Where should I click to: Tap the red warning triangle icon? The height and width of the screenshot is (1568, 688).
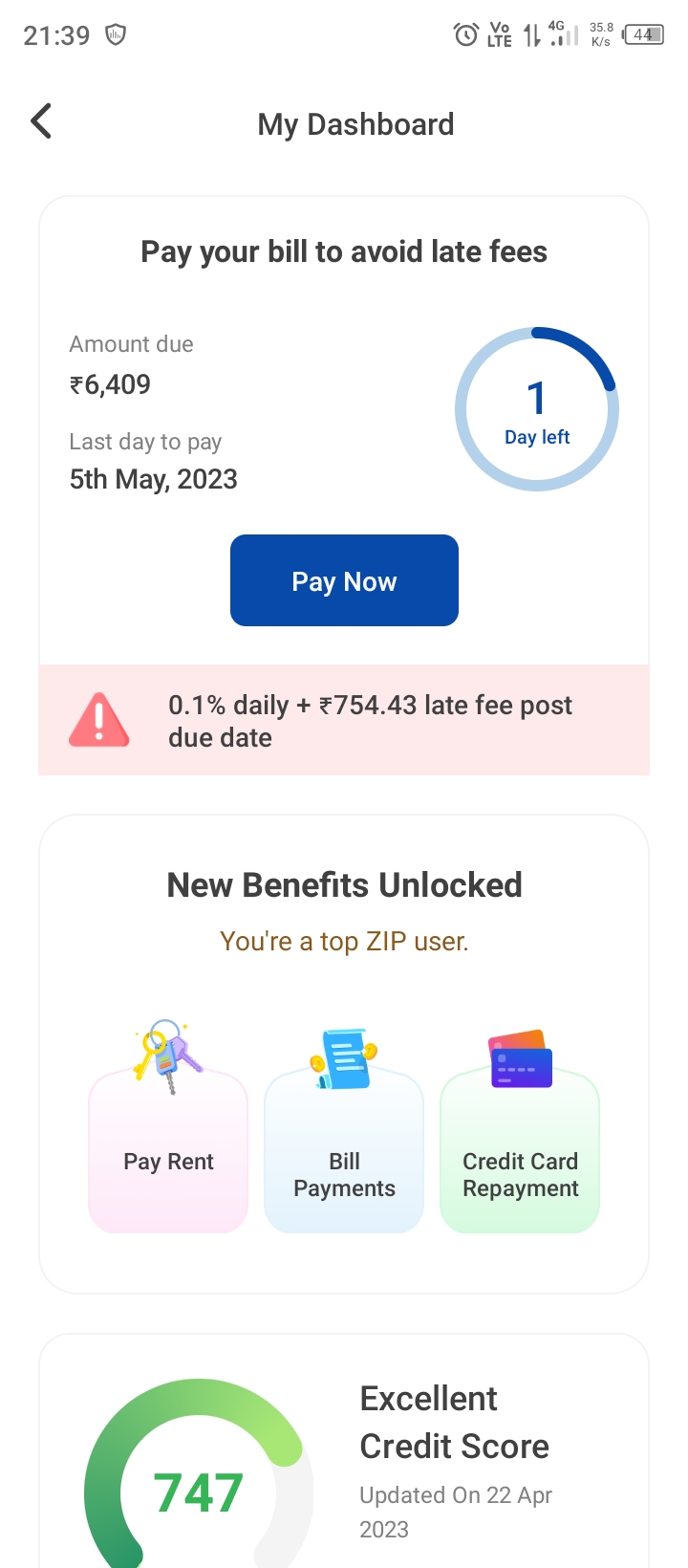[x=99, y=720]
